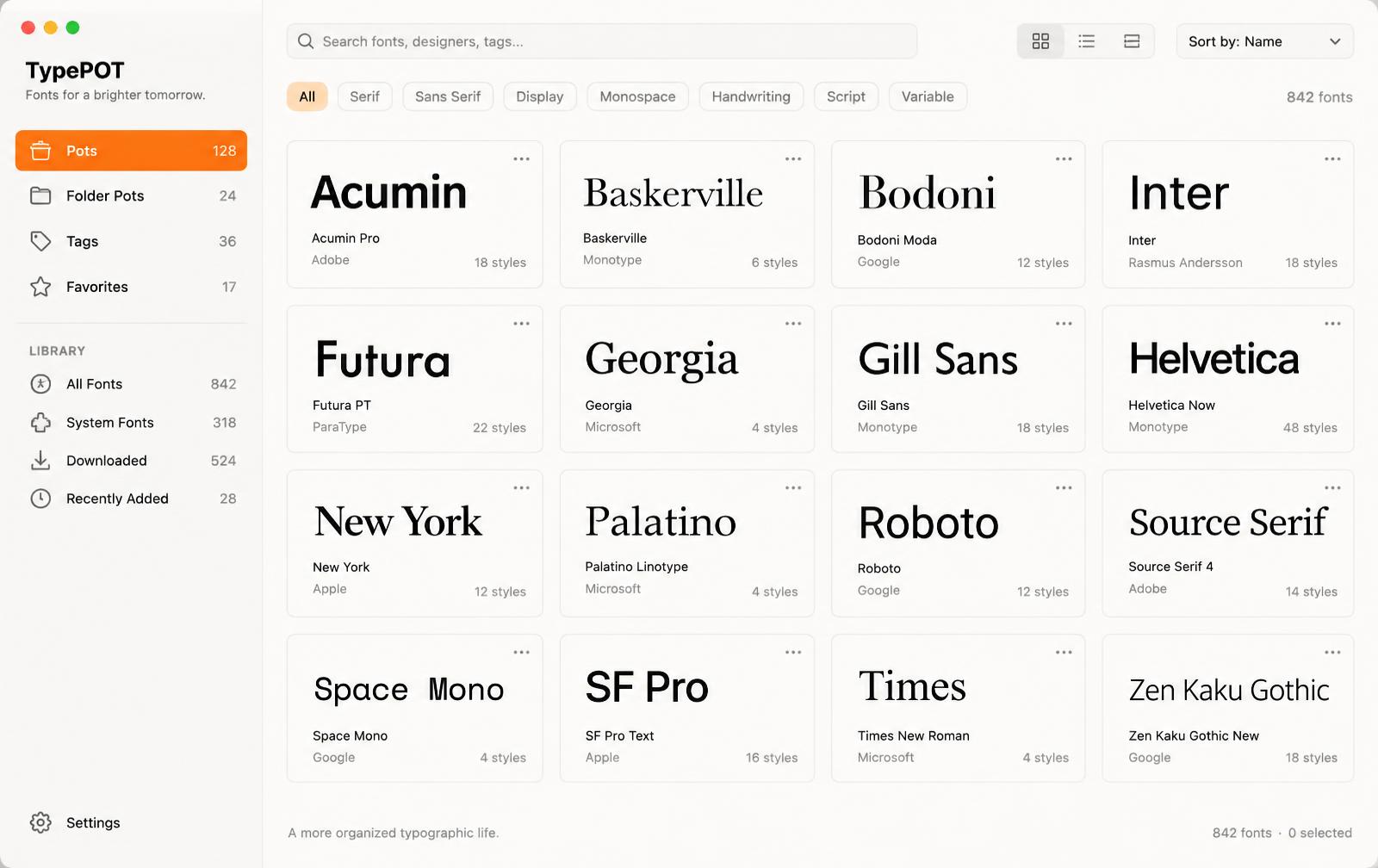Select the Space Mono font preview
Image resolution: width=1378 pixels, height=868 pixels.
(409, 690)
